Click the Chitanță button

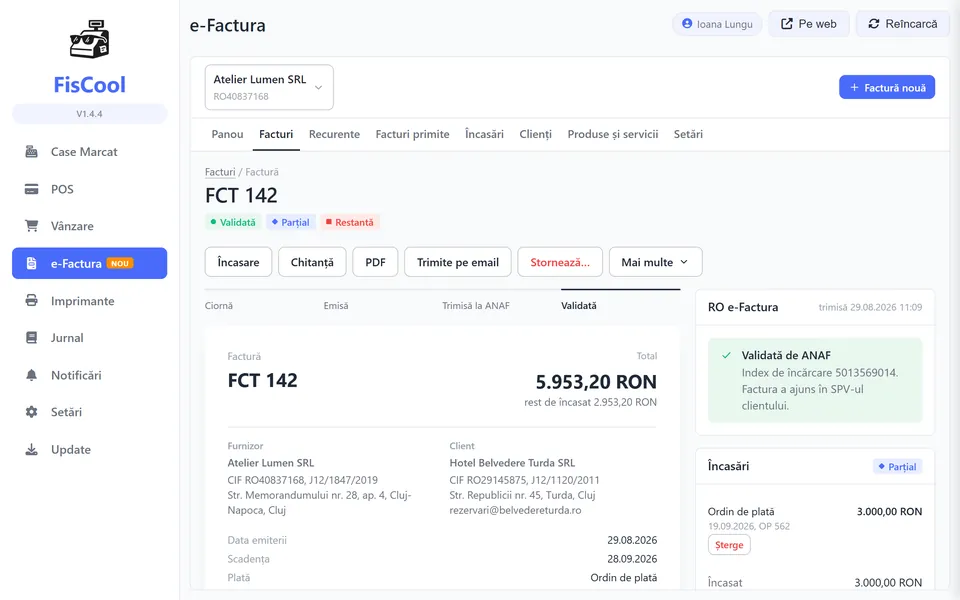point(312,262)
